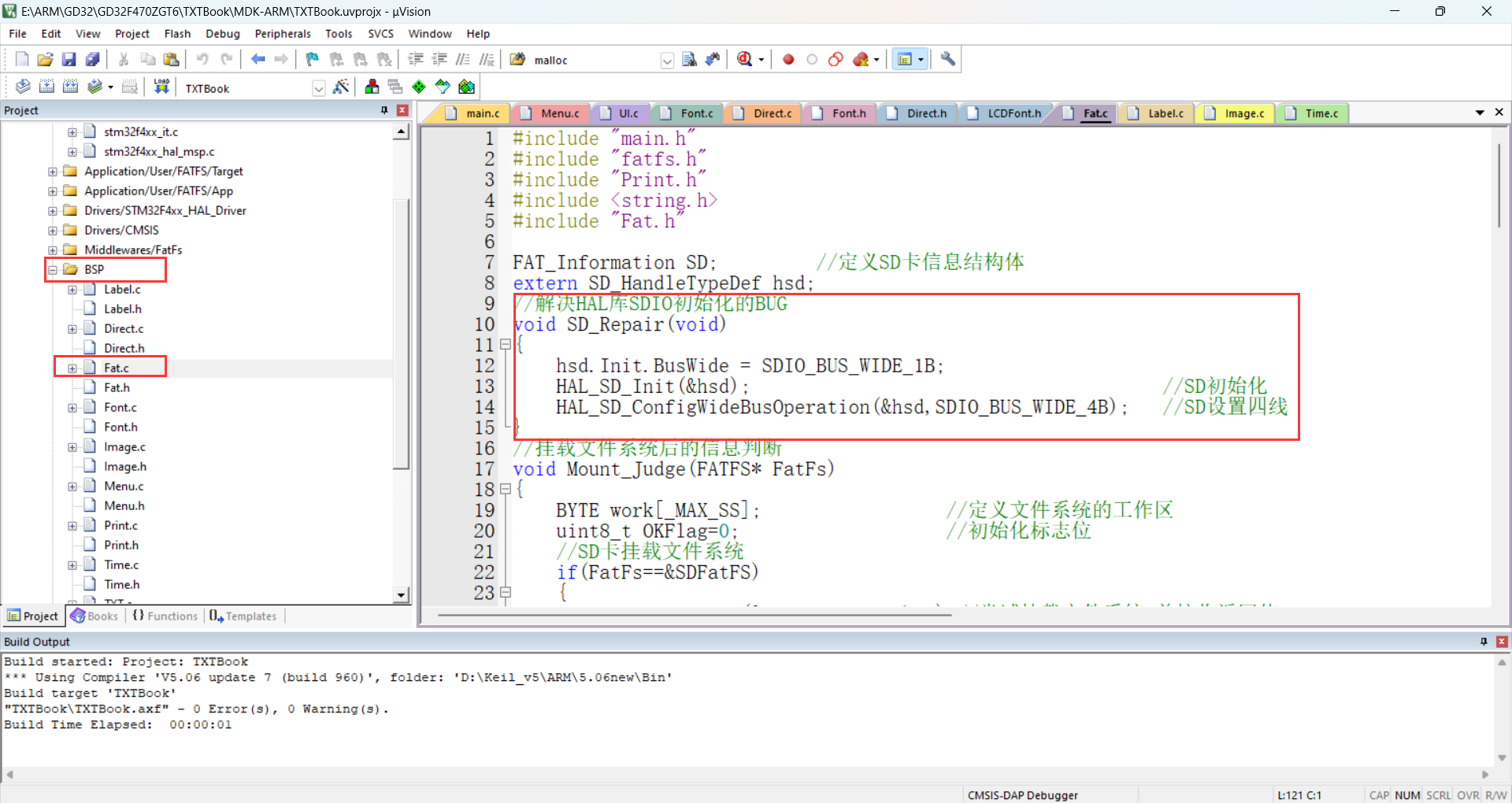Screen dimensions: 1512x803
Task: Click the Start/Stop Debug Session icon
Action: [744, 60]
